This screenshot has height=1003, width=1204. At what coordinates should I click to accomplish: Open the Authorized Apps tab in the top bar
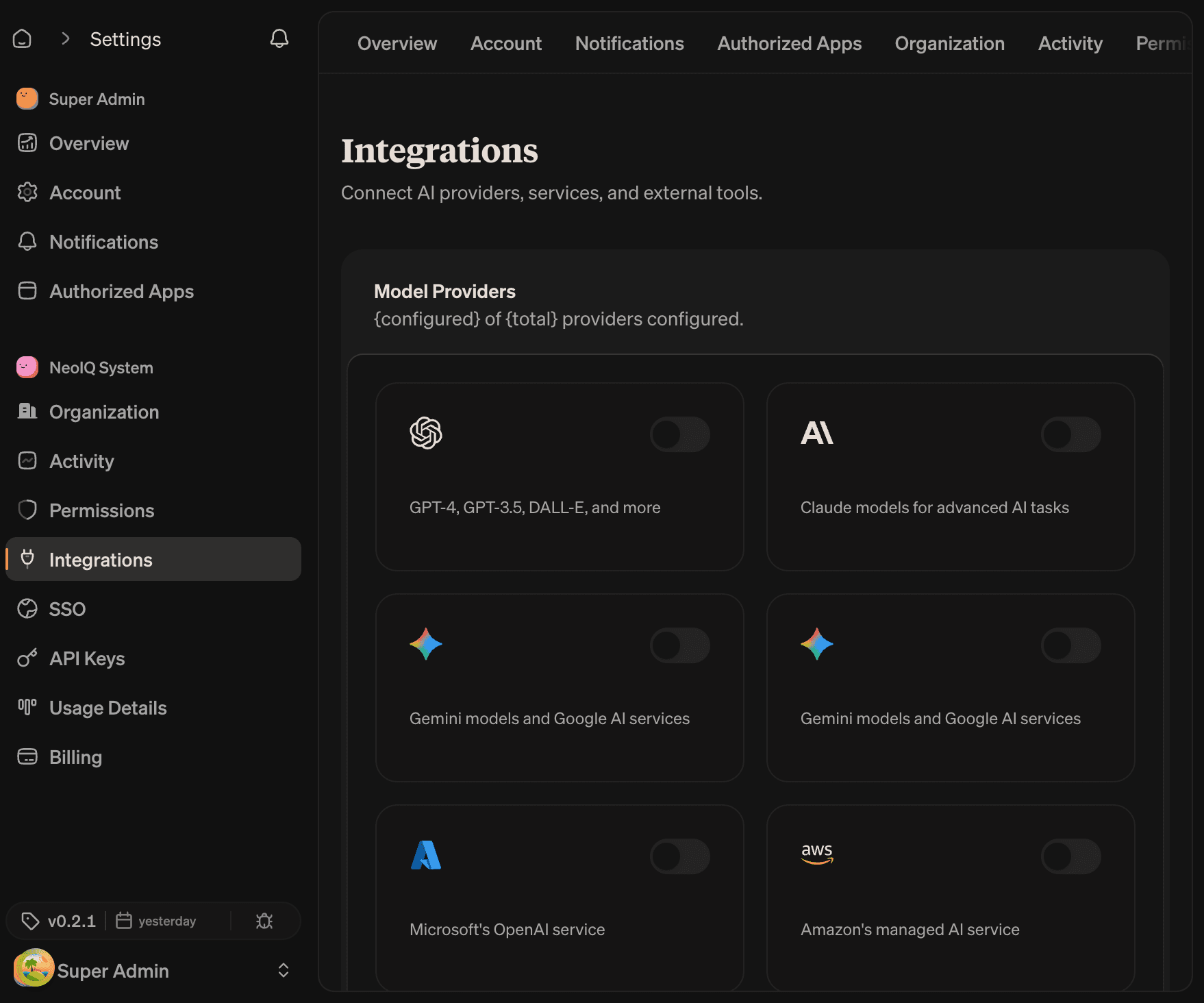click(790, 43)
